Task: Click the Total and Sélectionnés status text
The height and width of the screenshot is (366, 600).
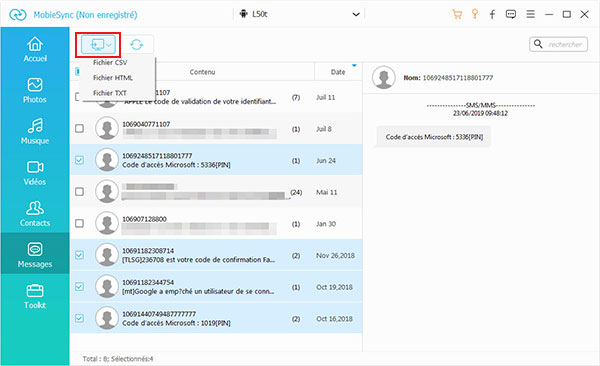Action: [118, 359]
